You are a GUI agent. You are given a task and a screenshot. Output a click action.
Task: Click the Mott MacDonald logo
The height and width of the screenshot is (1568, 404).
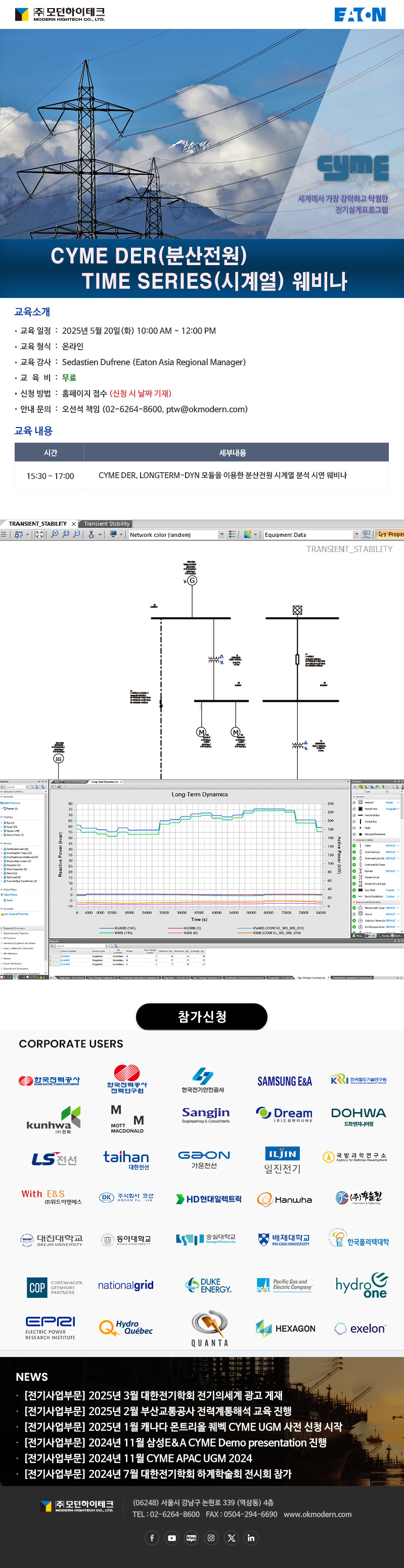pyautogui.click(x=127, y=1119)
